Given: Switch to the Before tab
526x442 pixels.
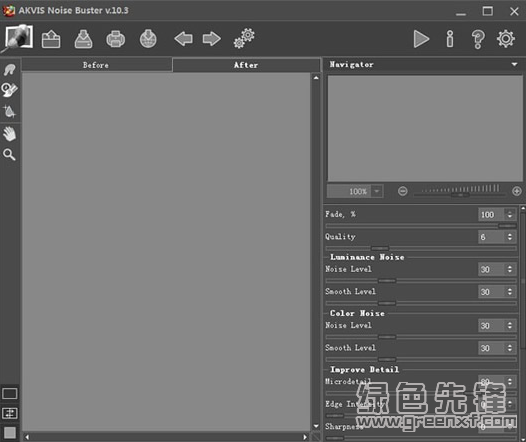Looking at the screenshot, I should click(x=97, y=65).
